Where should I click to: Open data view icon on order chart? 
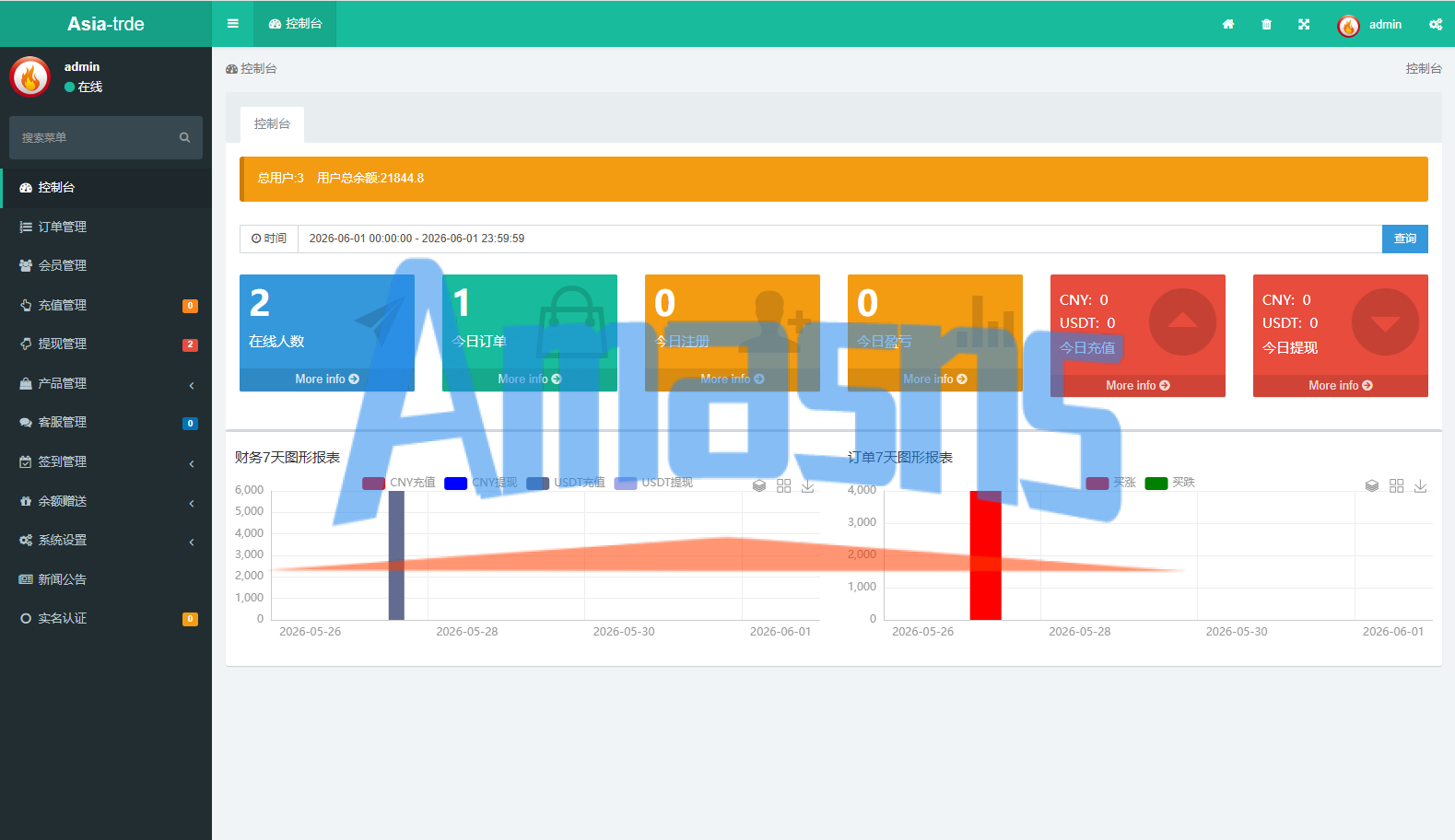(1372, 485)
